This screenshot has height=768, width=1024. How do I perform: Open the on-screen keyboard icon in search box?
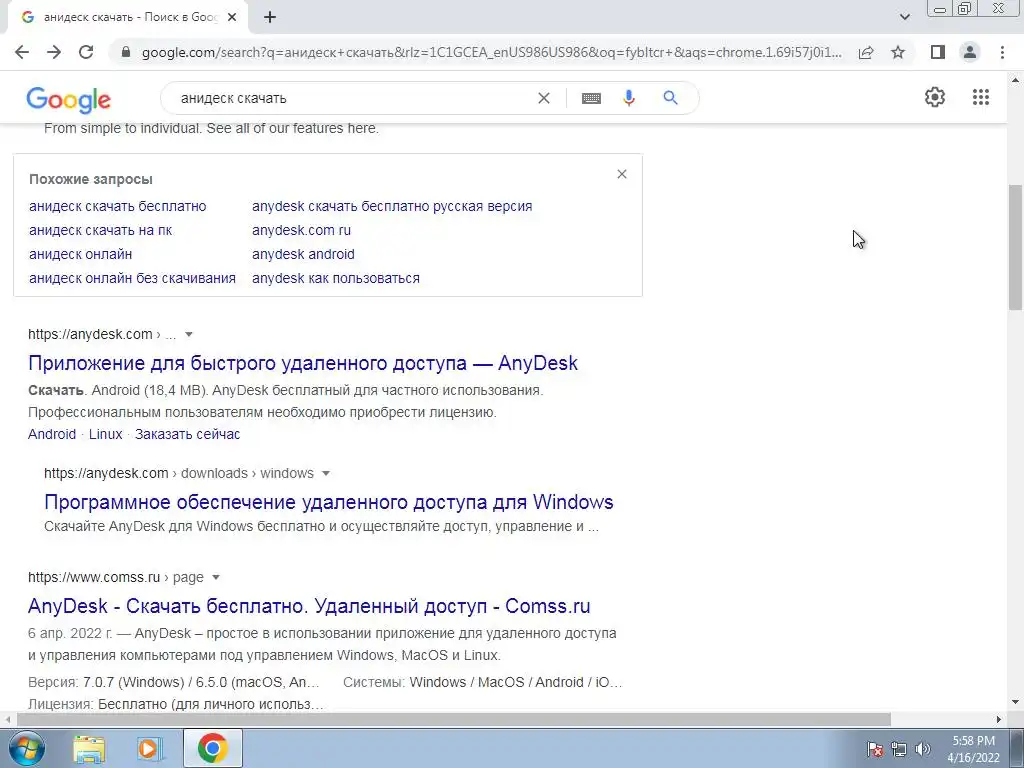tap(591, 98)
